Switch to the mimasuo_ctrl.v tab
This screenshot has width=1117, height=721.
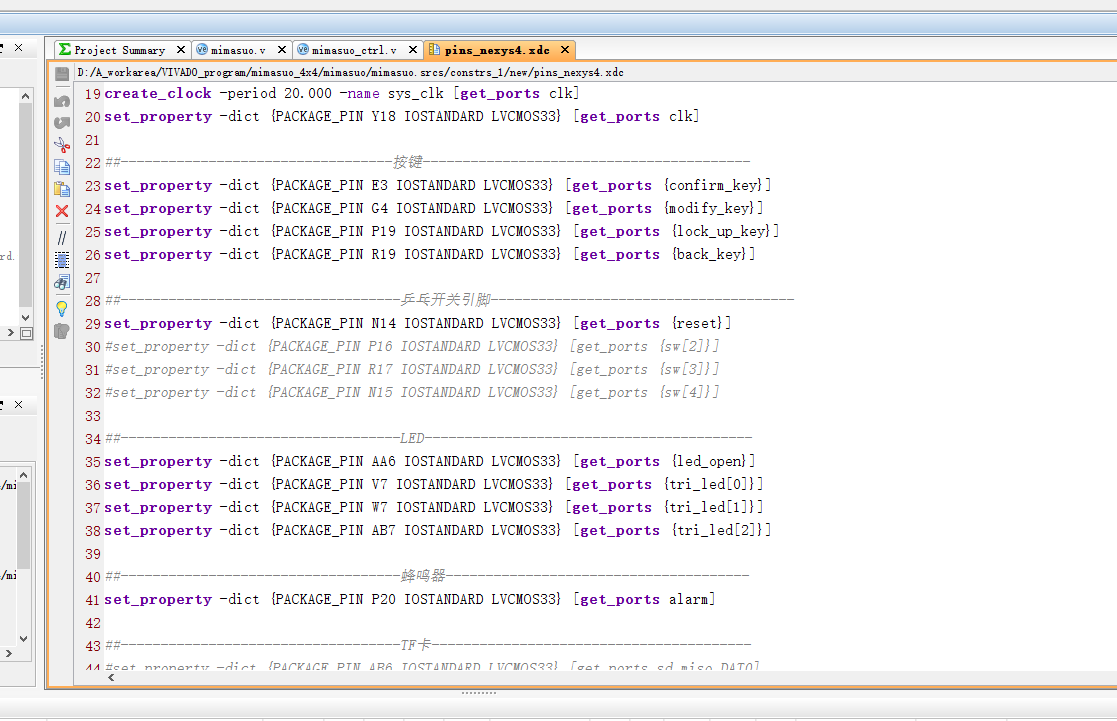(354, 50)
